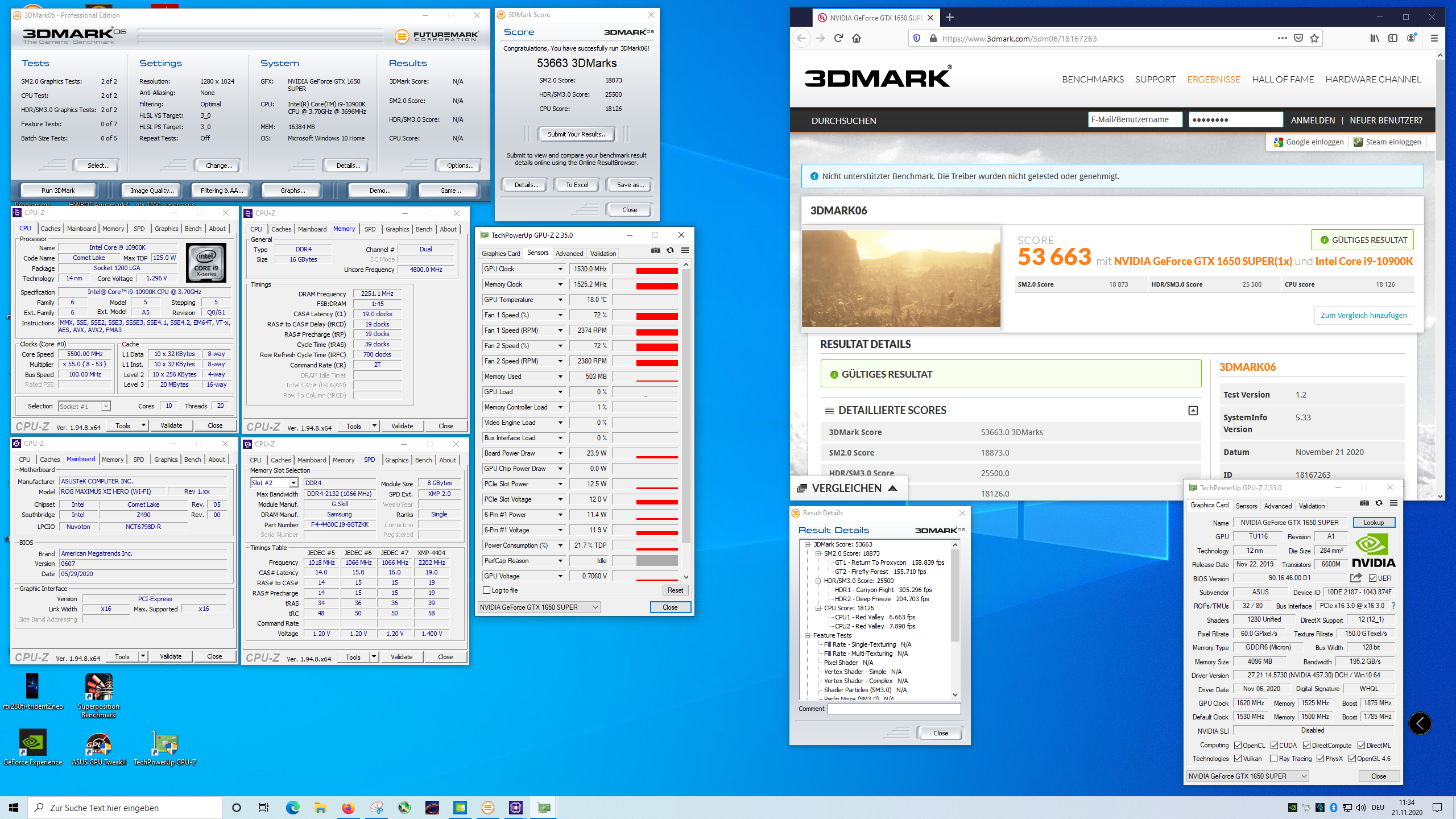
Task: Open the hamburger menu in GPU-Z Sensors window
Action: tap(685, 250)
